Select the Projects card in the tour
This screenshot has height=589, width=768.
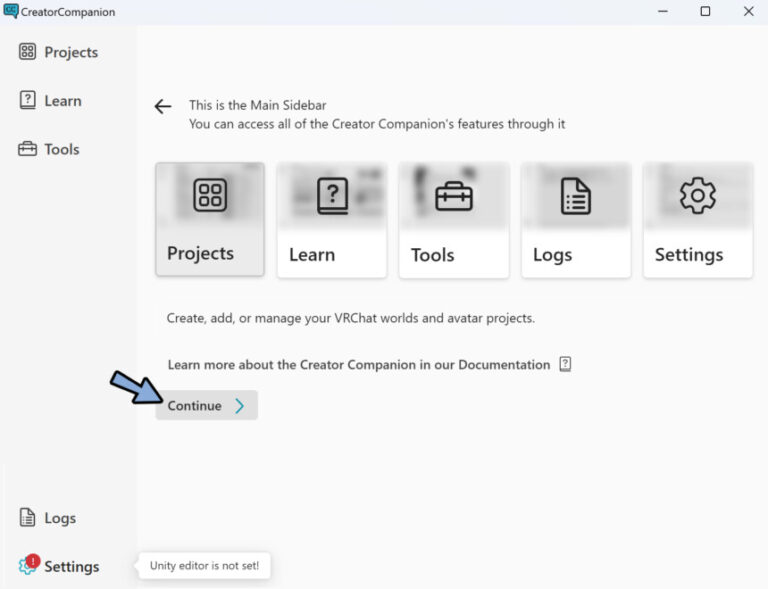pyautogui.click(x=210, y=220)
